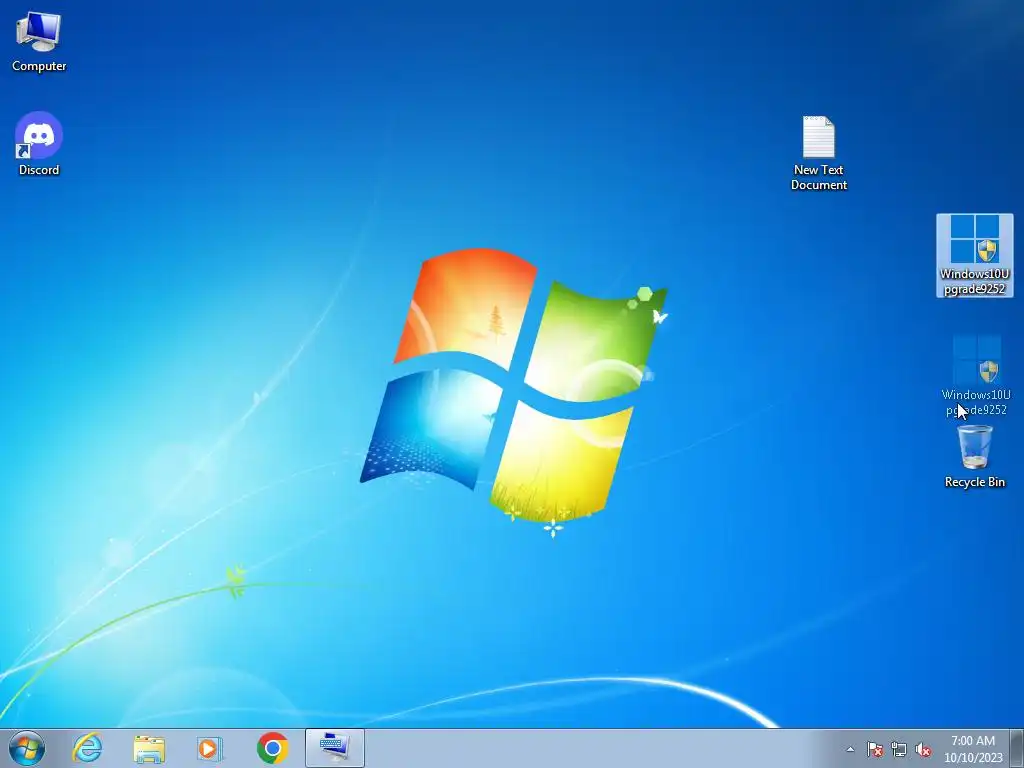
Task: Click the 'Computer' label text
Action: 39,66
